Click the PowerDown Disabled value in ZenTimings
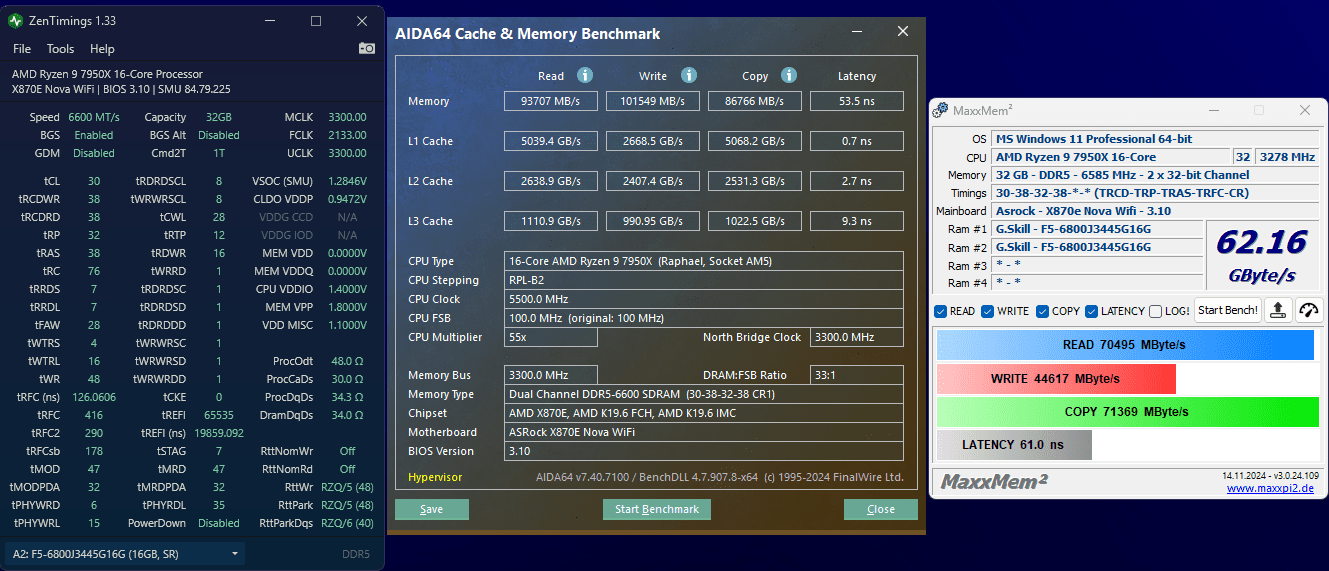This screenshot has height=571, width=1329. point(219,523)
